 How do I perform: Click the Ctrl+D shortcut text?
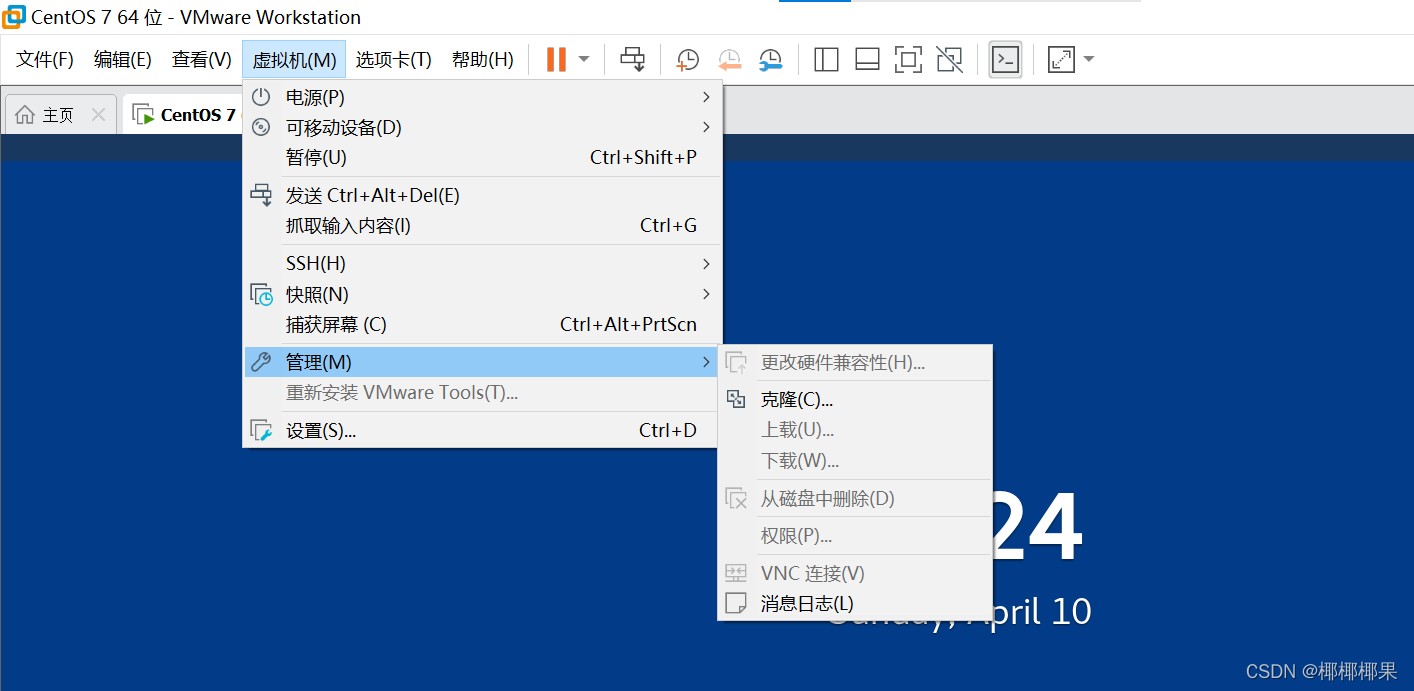coord(668,430)
